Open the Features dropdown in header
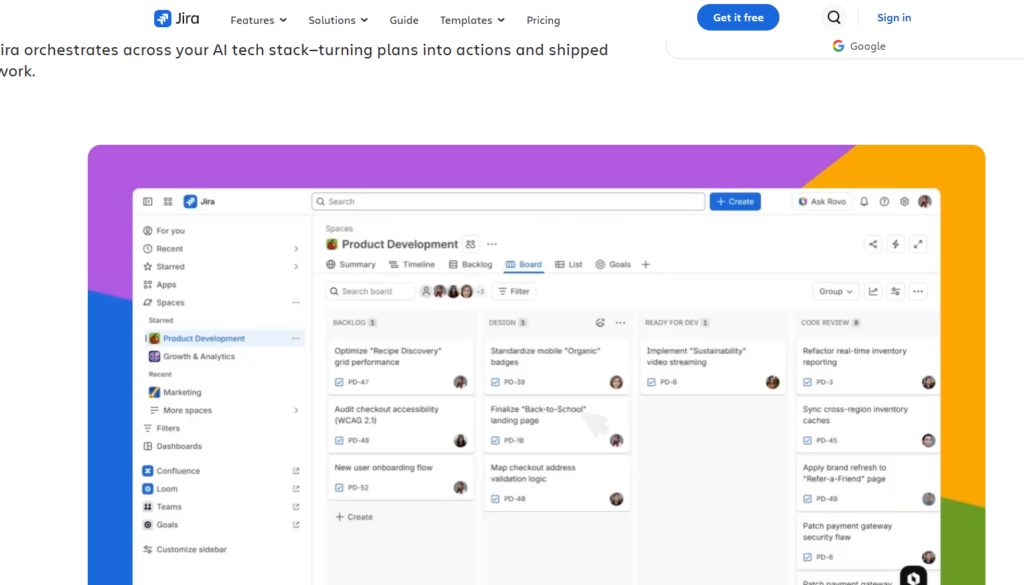This screenshot has width=1024, height=585. click(259, 20)
